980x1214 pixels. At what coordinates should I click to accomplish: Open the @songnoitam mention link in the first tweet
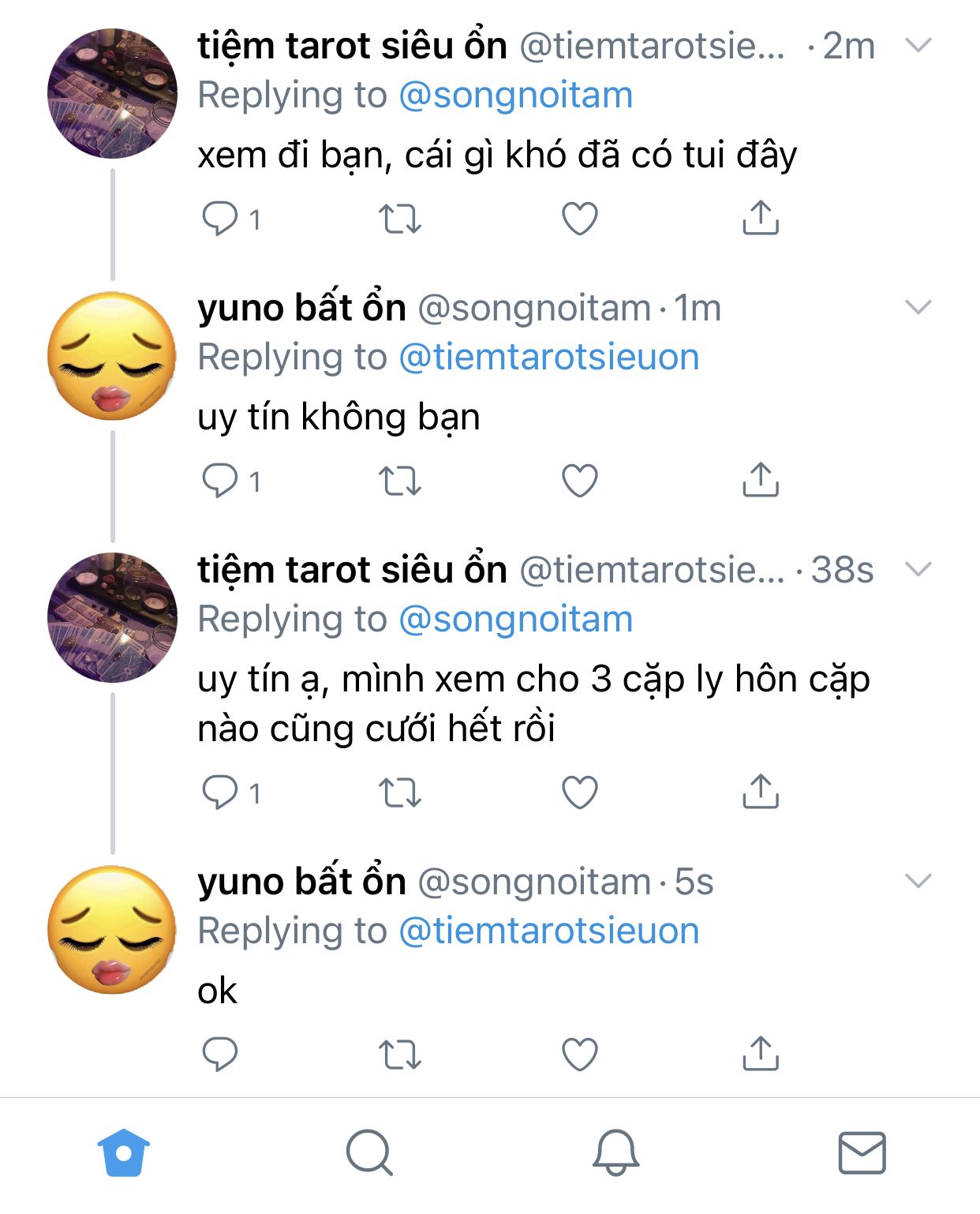point(515,96)
